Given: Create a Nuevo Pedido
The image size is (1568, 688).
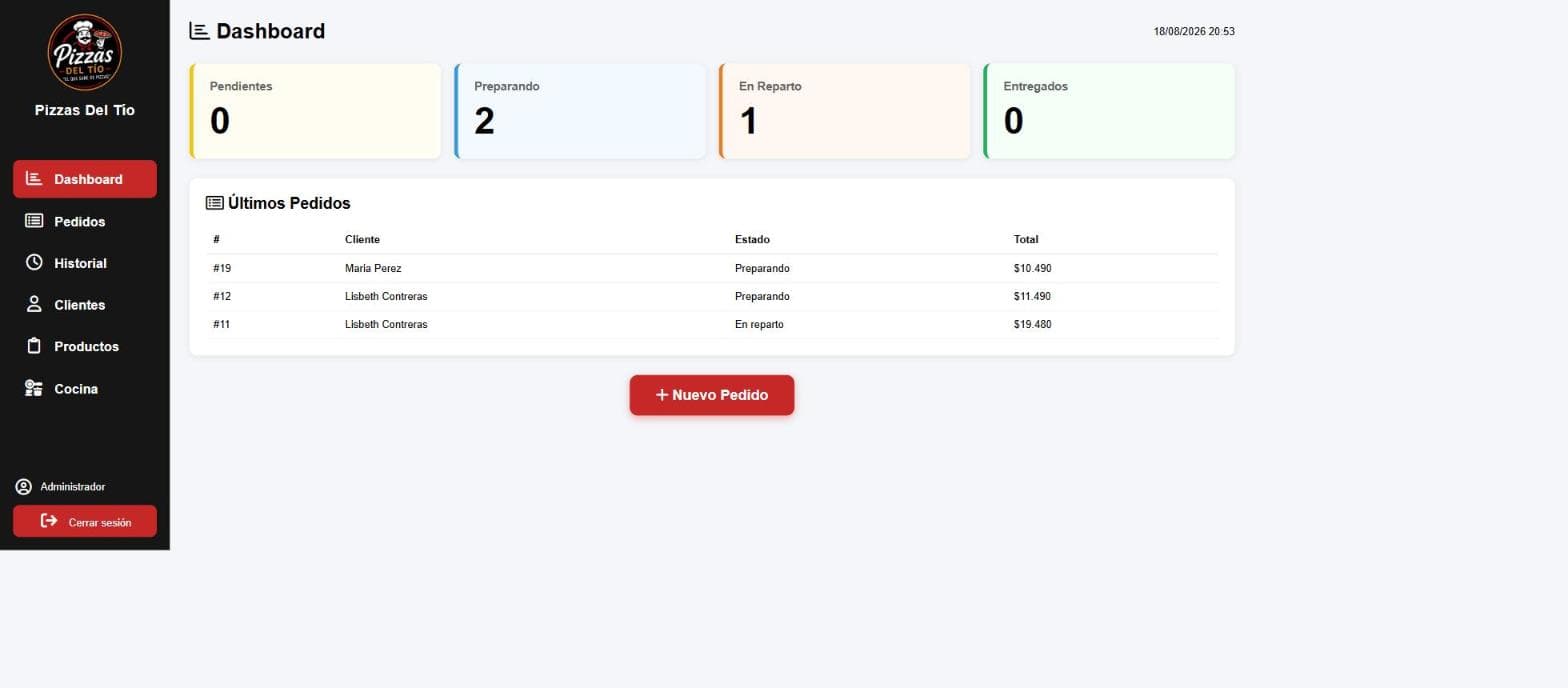Looking at the screenshot, I should coord(712,395).
